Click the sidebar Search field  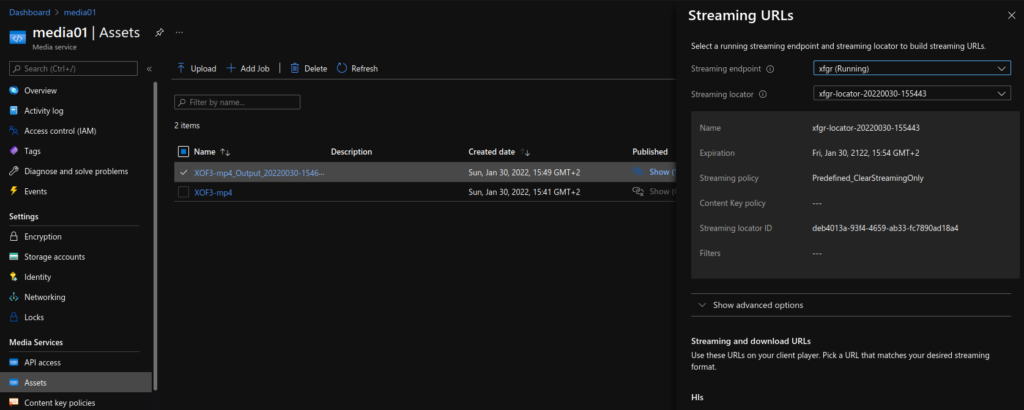(73, 69)
